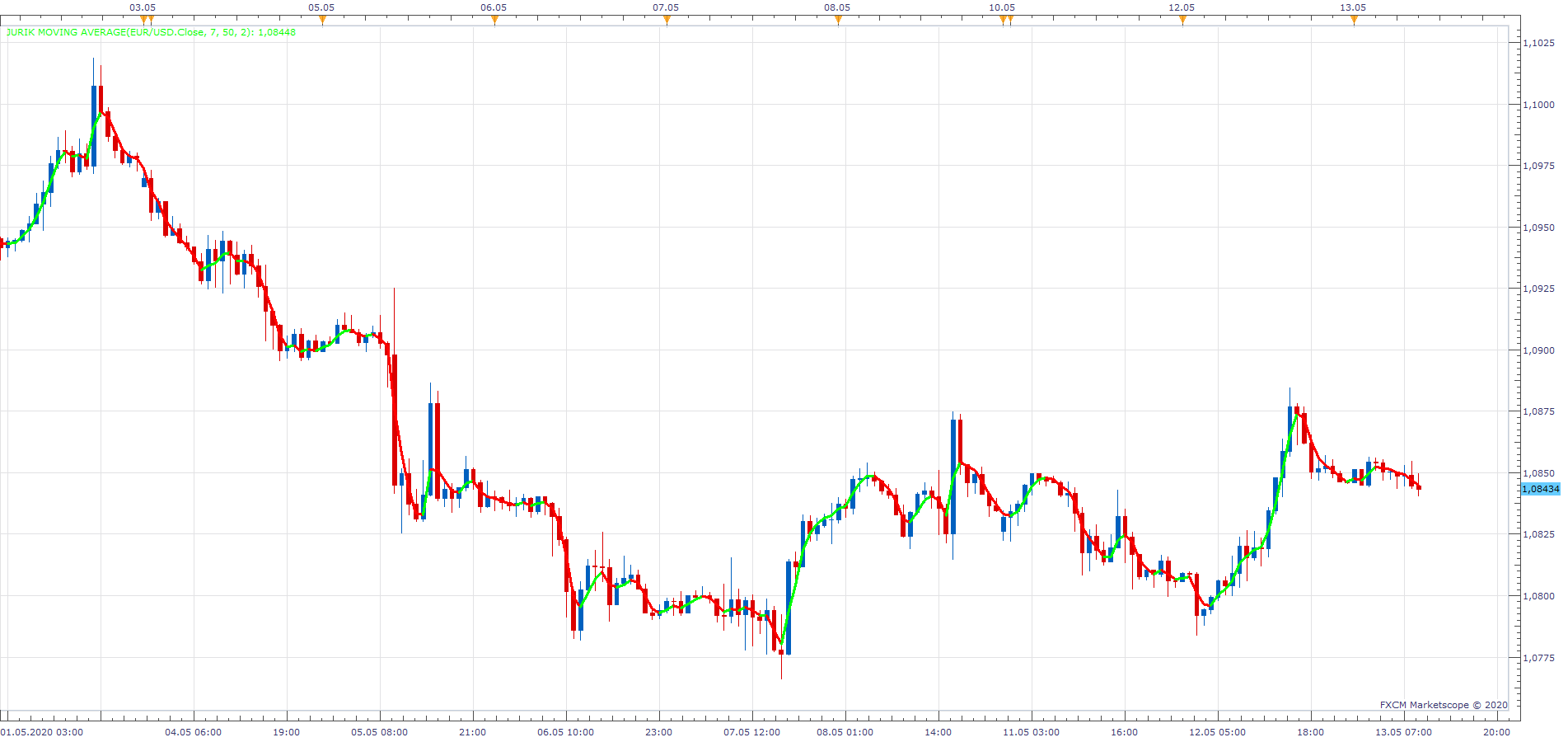Click the 12.05 05:00 time axis label
Screen dimensions: 1568x742
1217,732
